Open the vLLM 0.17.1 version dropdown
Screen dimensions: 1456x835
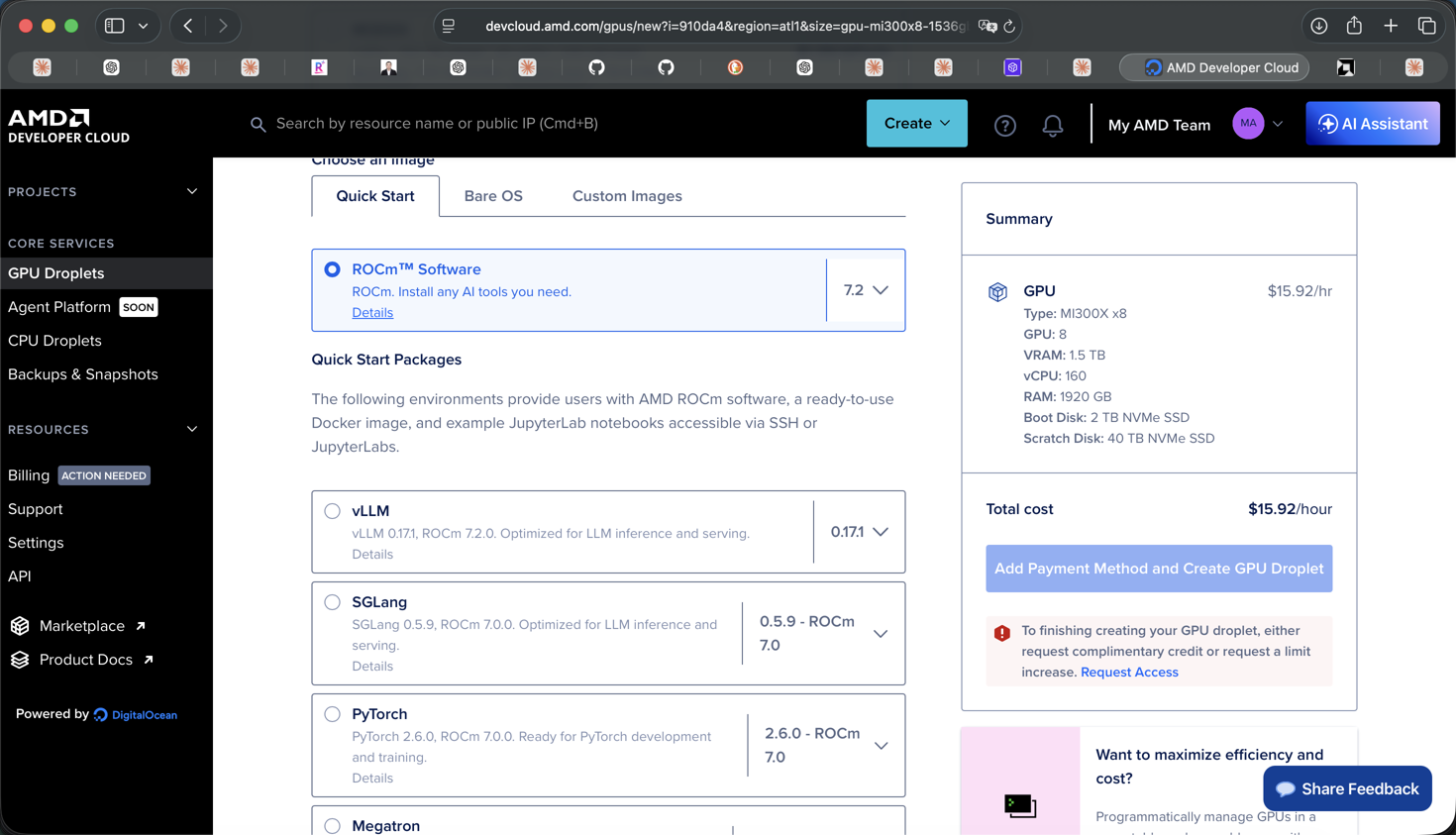click(x=860, y=532)
